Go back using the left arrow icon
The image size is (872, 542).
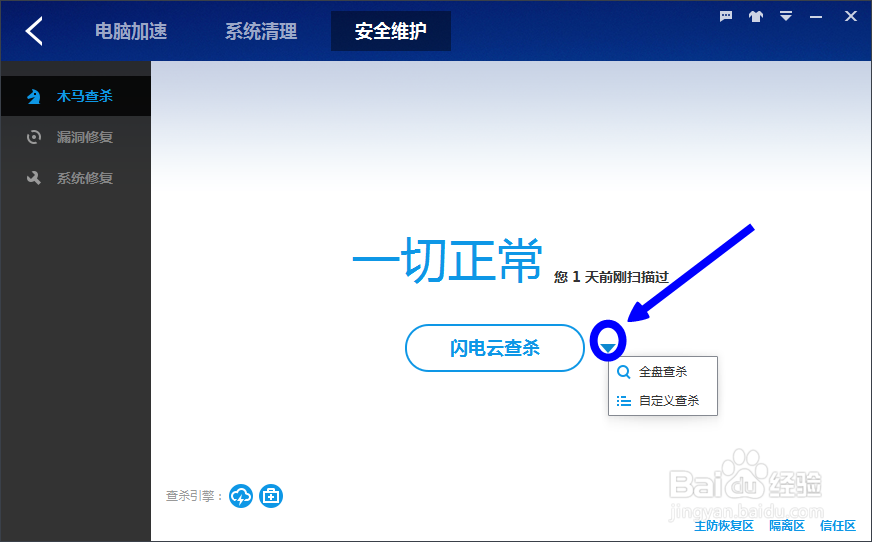coord(34,31)
